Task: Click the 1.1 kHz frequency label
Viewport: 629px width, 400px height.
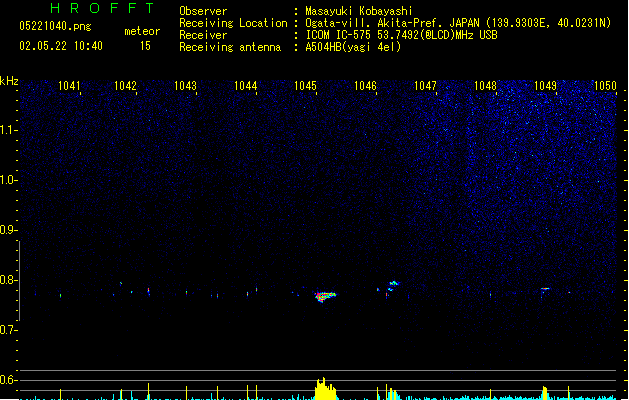Action: 8,130
